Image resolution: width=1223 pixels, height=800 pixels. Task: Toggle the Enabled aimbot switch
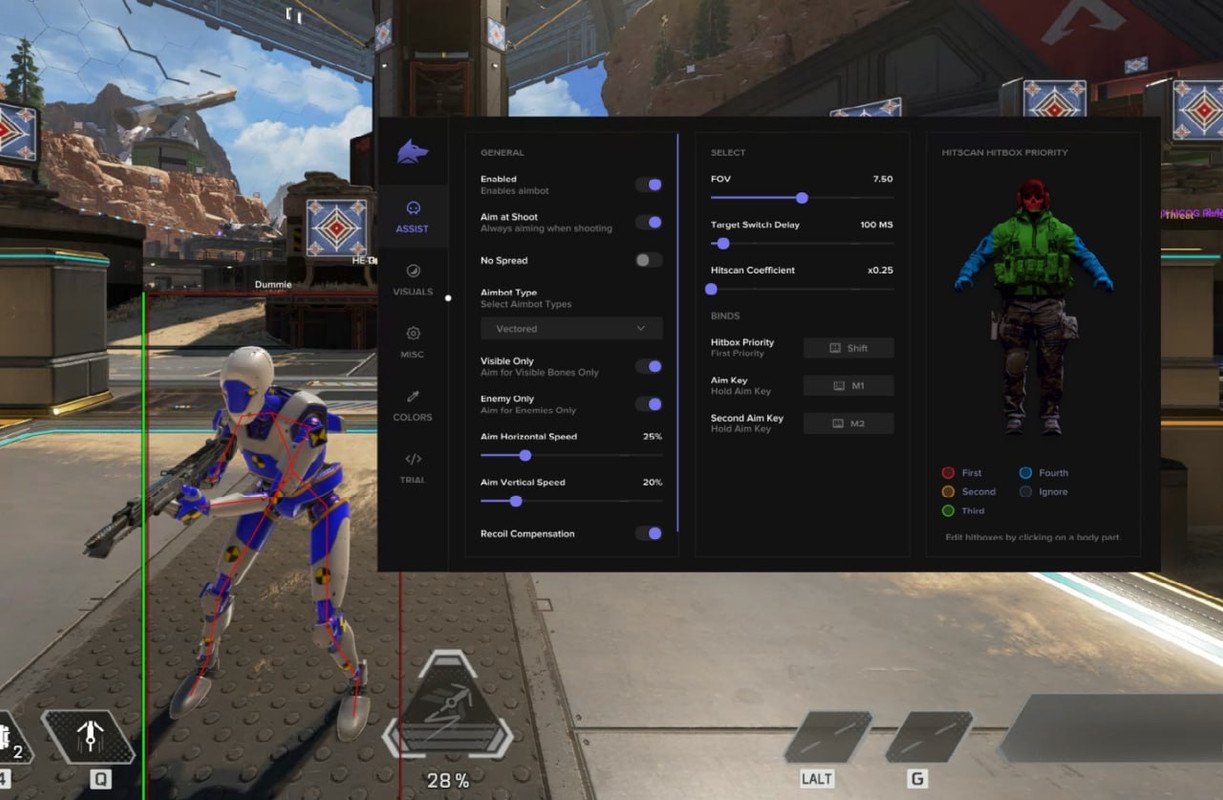649,185
